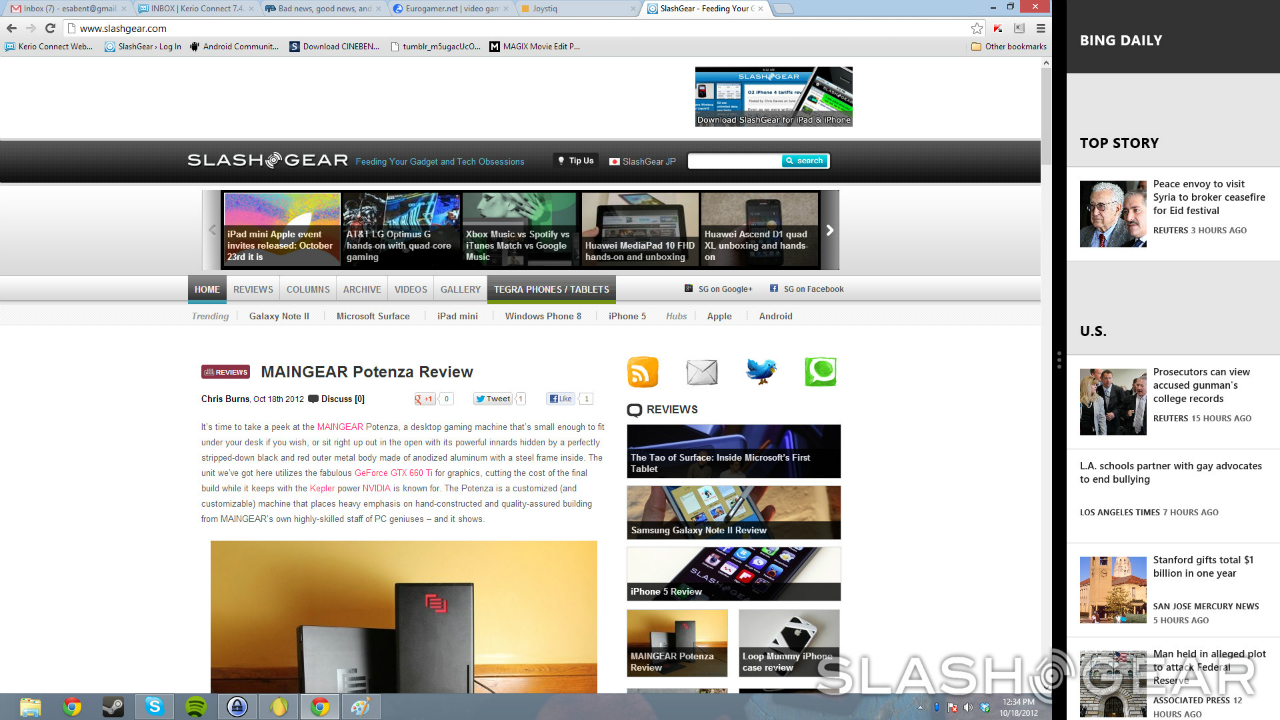Click the SlashGear search input field
The height and width of the screenshot is (720, 1280).
coord(734,161)
